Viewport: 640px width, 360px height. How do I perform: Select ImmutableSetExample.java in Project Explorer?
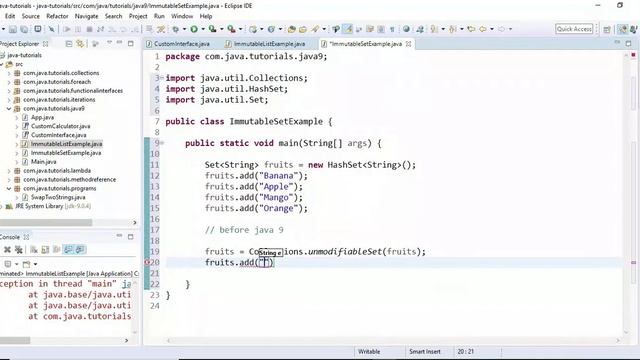(x=66, y=153)
